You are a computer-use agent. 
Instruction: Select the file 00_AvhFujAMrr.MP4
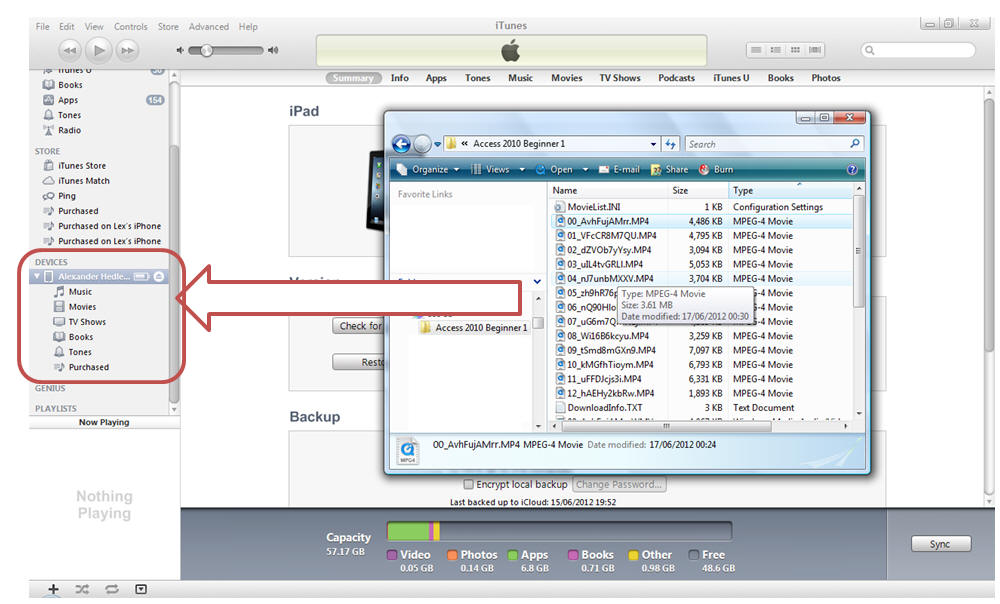(608, 221)
